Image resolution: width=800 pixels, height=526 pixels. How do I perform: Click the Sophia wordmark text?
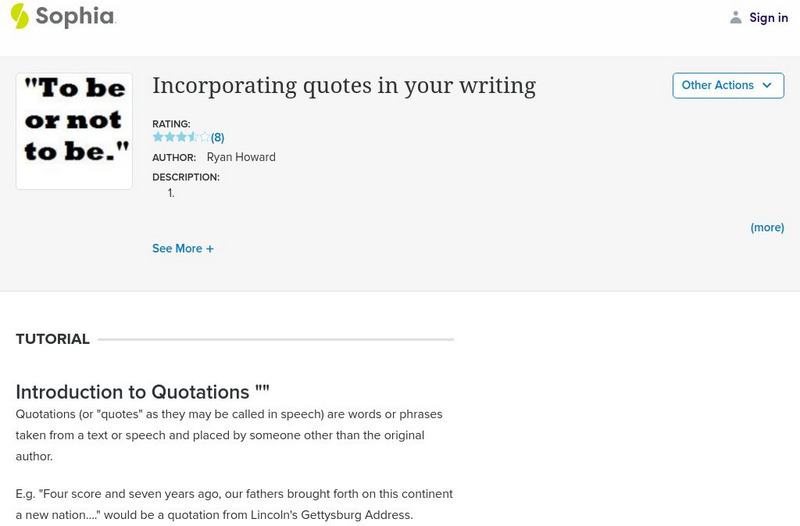(x=75, y=17)
